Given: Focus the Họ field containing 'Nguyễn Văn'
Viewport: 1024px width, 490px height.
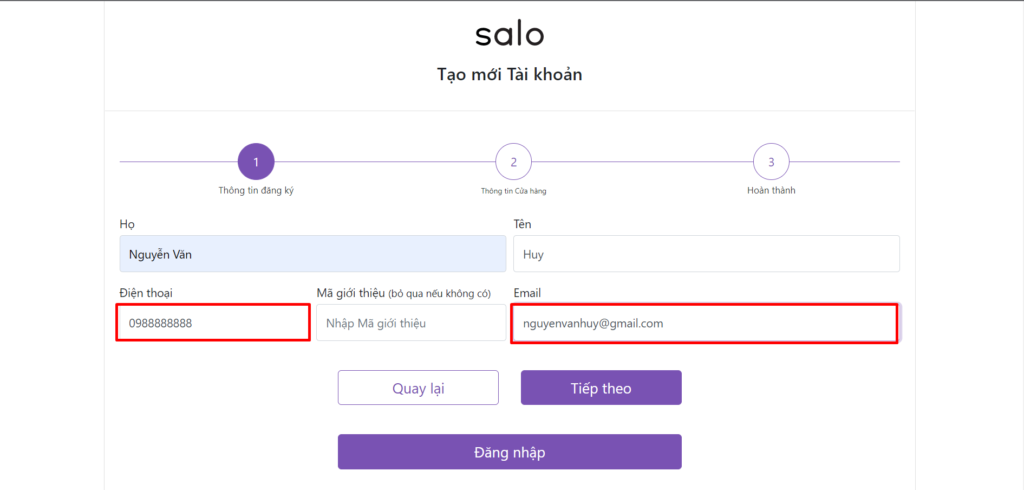Looking at the screenshot, I should 312,254.
